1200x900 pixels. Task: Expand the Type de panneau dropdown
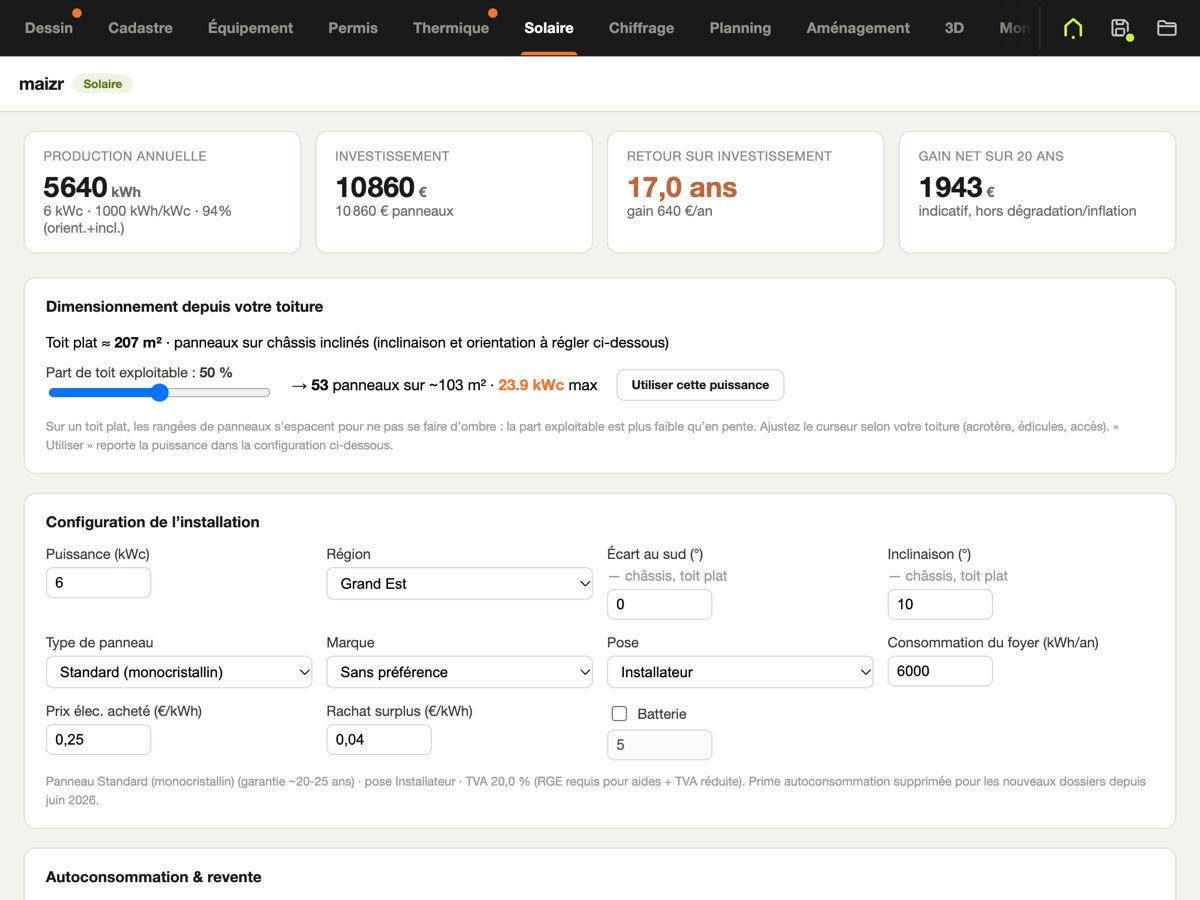[x=179, y=672]
